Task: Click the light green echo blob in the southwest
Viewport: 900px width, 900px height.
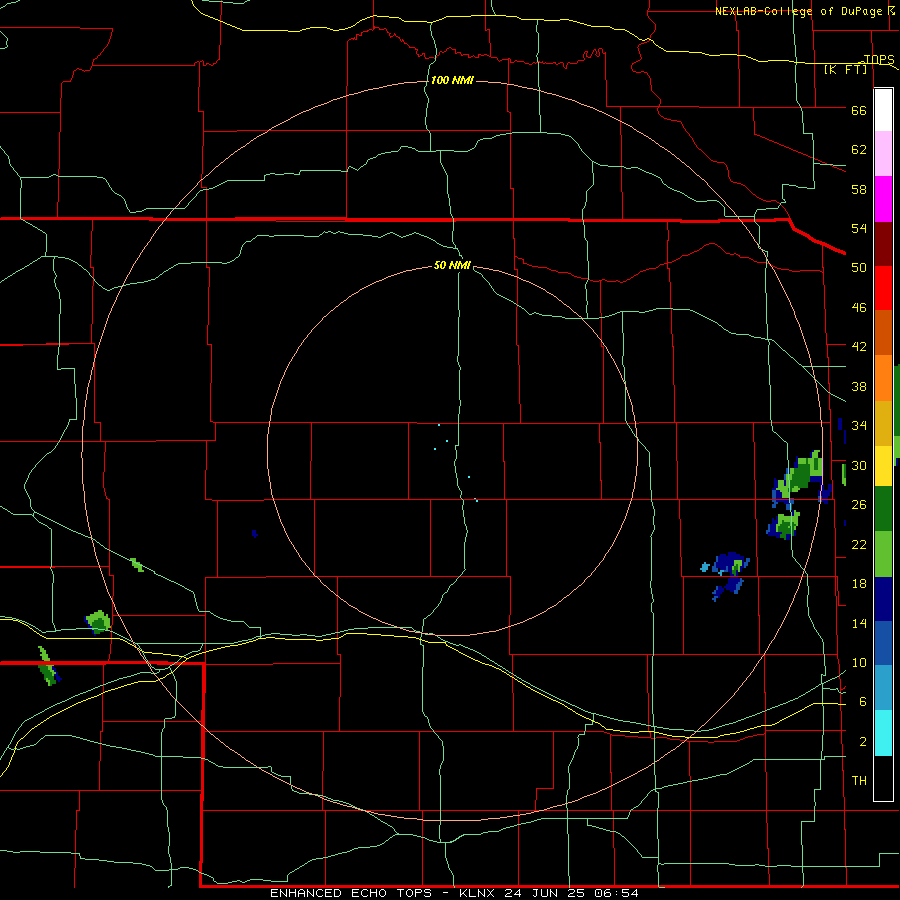Action: 98,622
